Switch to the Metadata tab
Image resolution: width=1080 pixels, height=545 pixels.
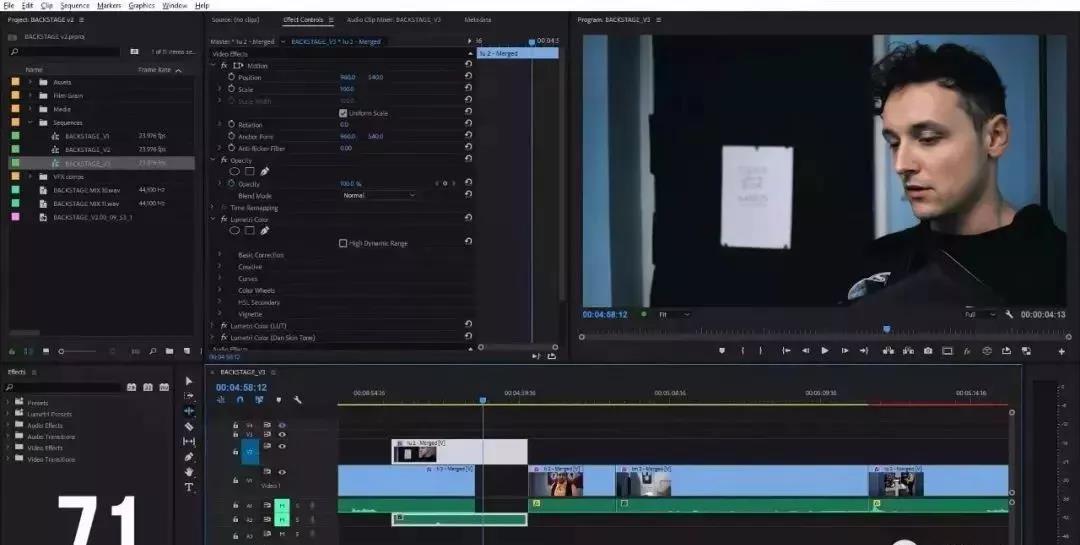(477, 19)
